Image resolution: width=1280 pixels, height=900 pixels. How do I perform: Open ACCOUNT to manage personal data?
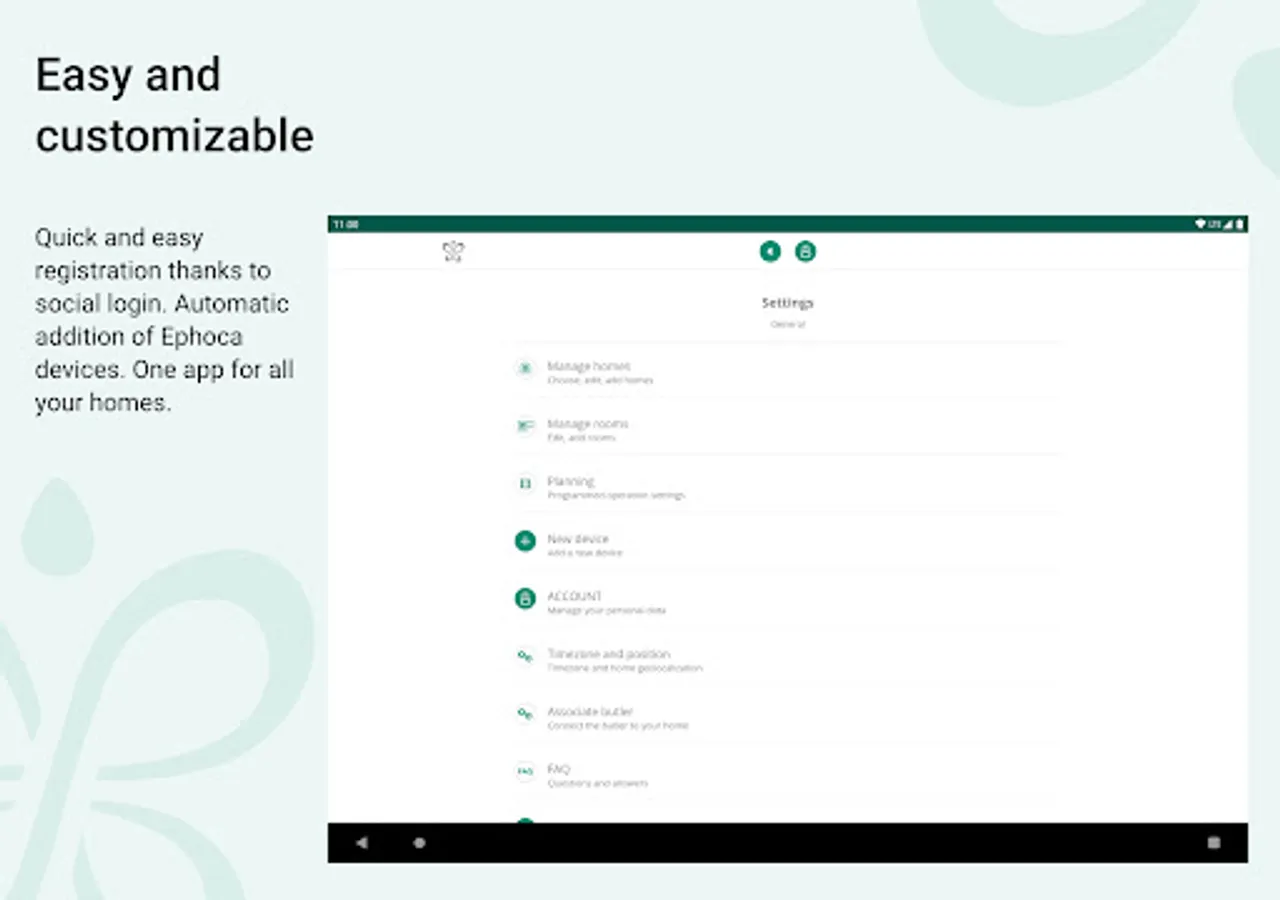(x=787, y=601)
